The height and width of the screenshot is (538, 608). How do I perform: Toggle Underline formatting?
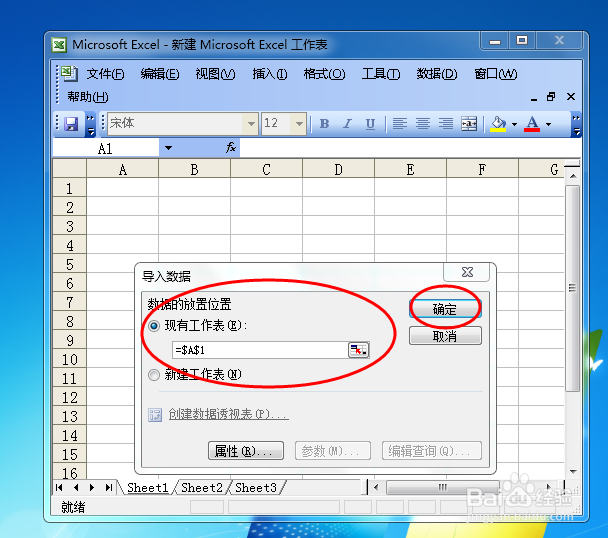(x=370, y=124)
